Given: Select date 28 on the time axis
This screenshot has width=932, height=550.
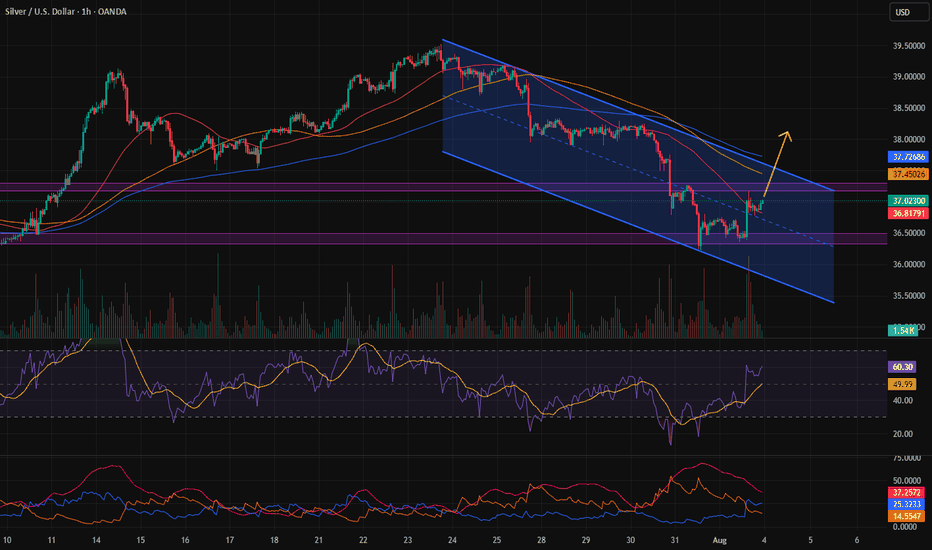Looking at the screenshot, I should tap(541, 540).
